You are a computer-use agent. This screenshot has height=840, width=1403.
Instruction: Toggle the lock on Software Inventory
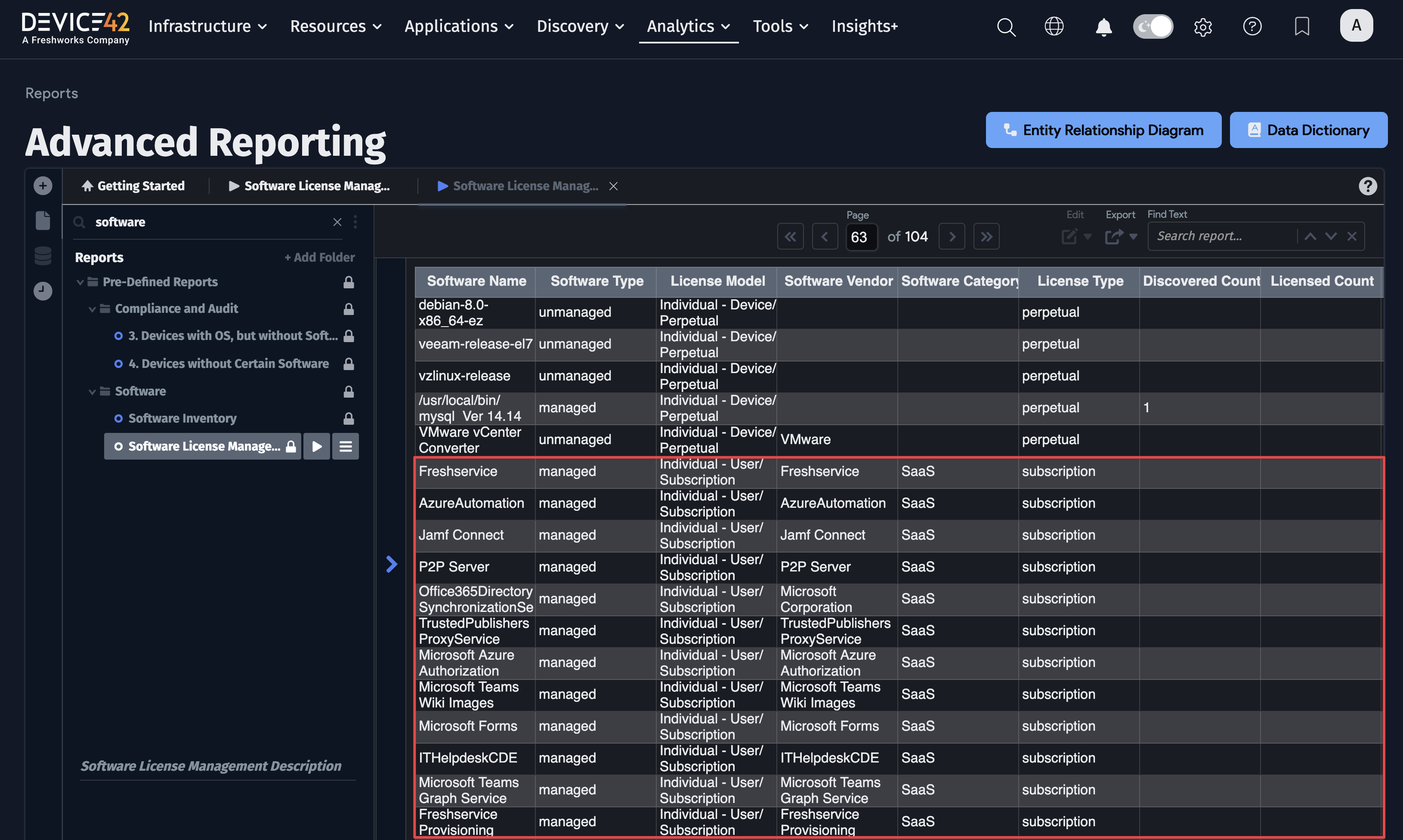tap(349, 418)
